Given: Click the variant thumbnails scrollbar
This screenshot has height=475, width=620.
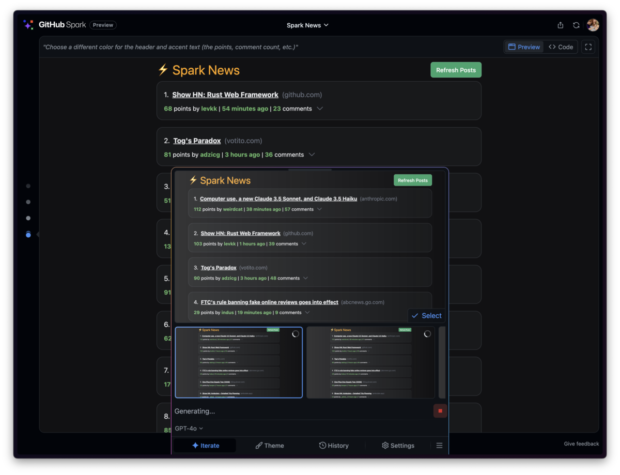Looking at the screenshot, I should point(442,360).
